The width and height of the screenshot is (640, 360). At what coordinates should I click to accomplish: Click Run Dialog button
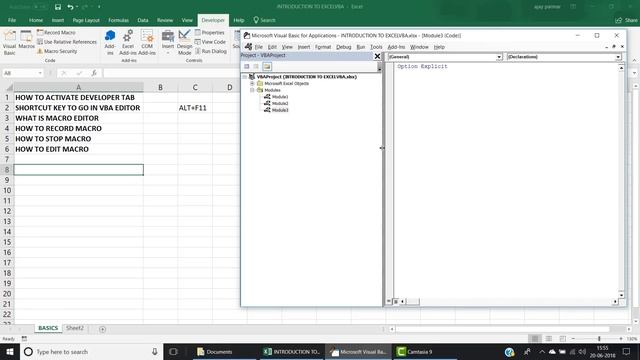(x=211, y=51)
